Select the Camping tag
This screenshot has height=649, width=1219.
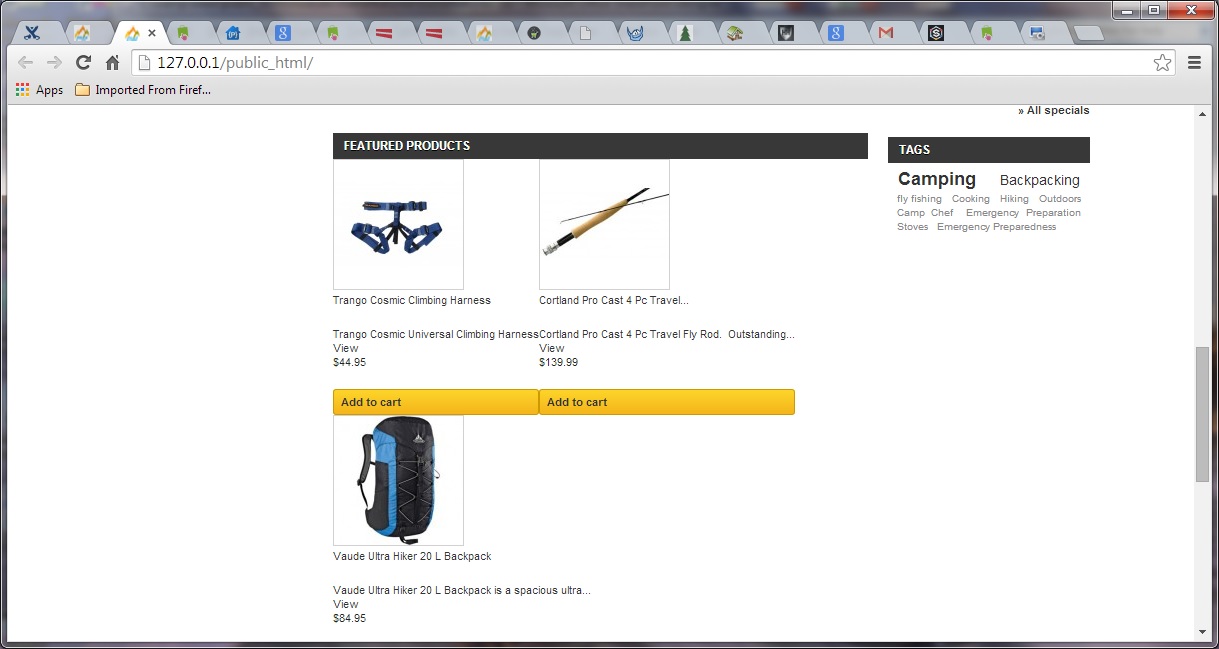(x=936, y=179)
